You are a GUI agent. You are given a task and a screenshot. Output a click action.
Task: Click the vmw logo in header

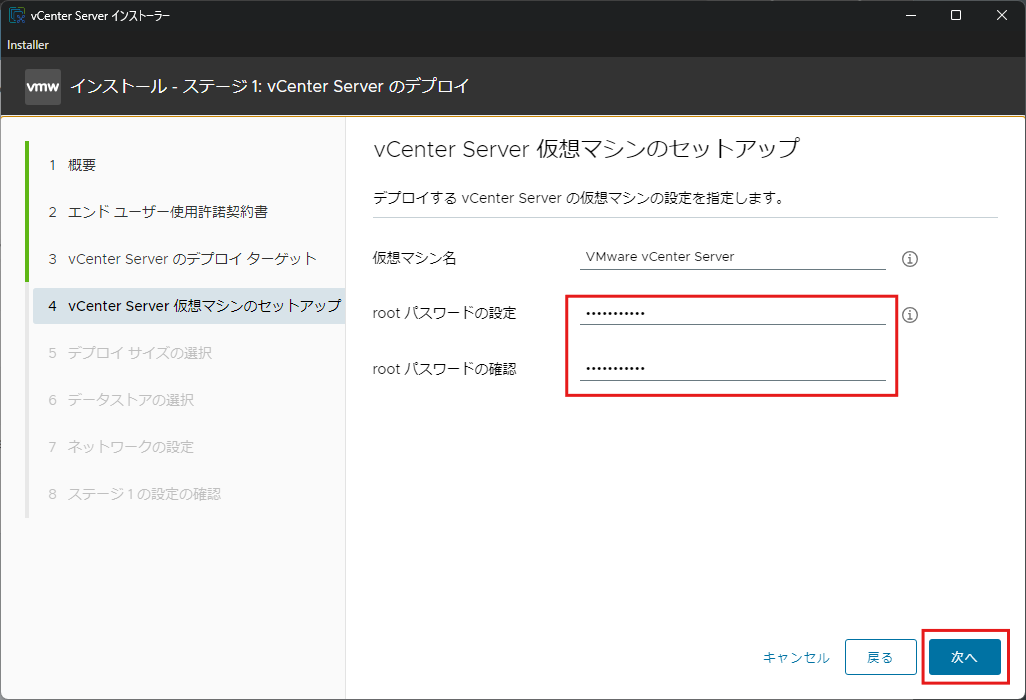(43, 86)
